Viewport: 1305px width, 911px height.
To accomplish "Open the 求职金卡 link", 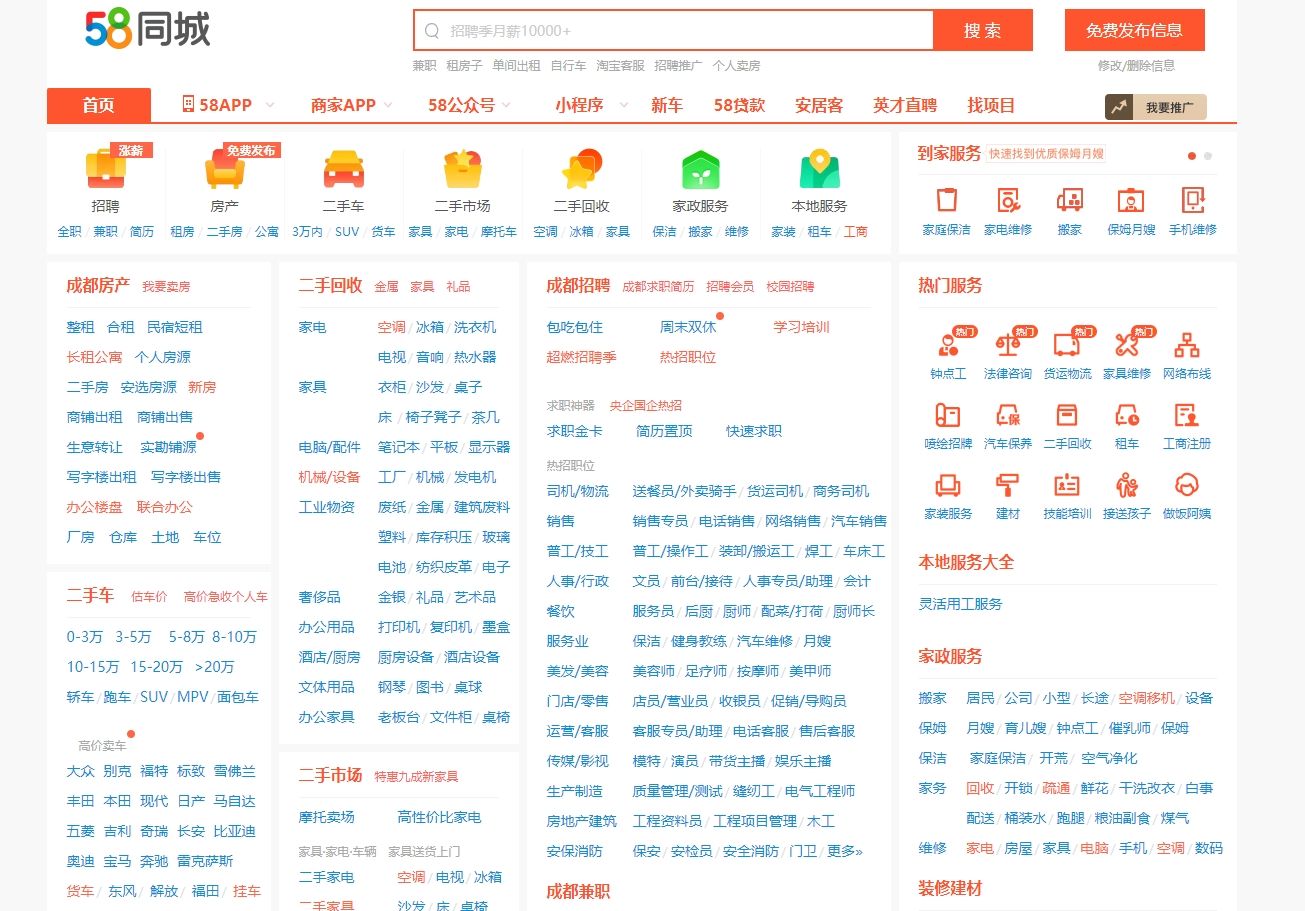I will click(574, 431).
